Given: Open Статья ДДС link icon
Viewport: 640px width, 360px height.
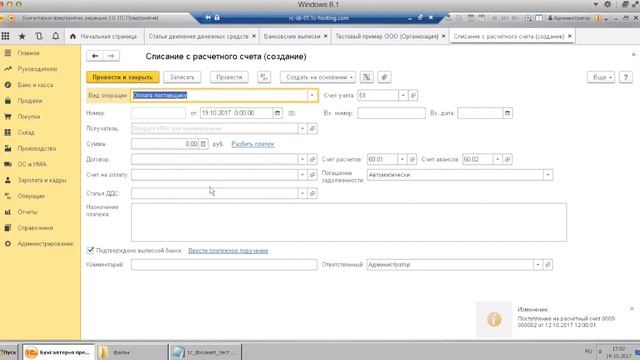Looking at the screenshot, I should point(312,193).
